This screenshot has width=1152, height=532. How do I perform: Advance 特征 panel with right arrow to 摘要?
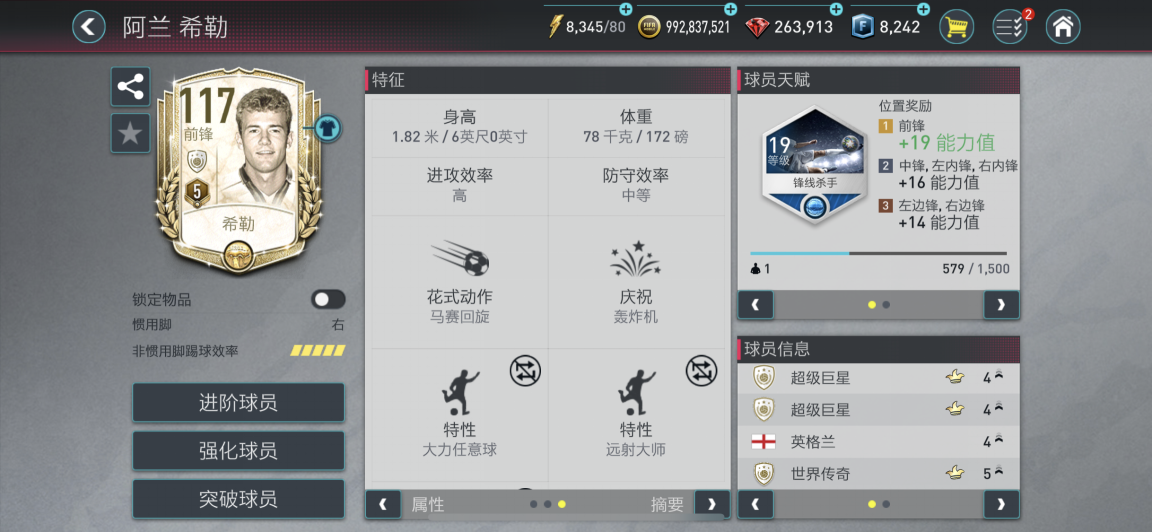point(711,504)
